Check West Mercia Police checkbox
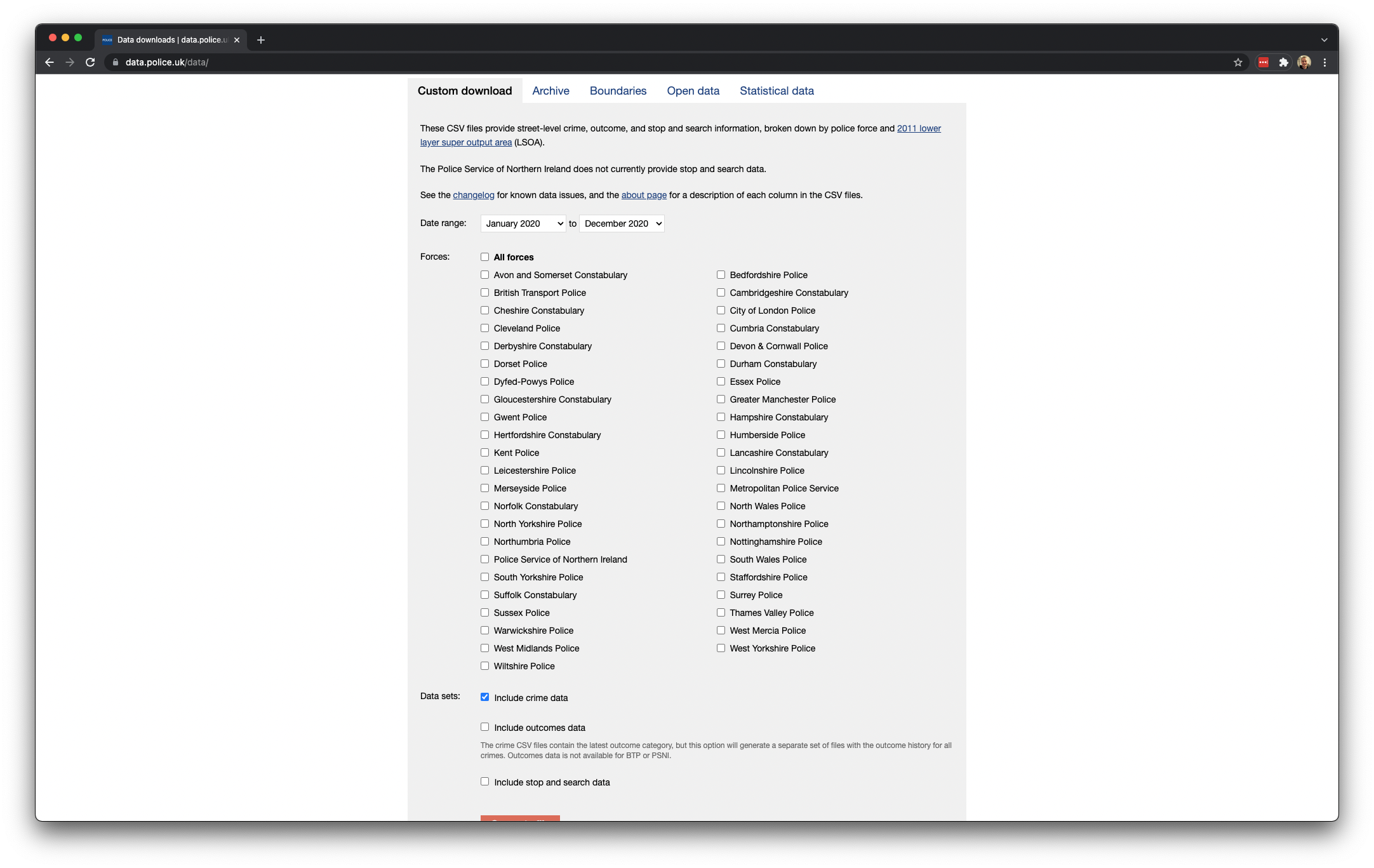The height and width of the screenshot is (868, 1374). pyautogui.click(x=721, y=631)
